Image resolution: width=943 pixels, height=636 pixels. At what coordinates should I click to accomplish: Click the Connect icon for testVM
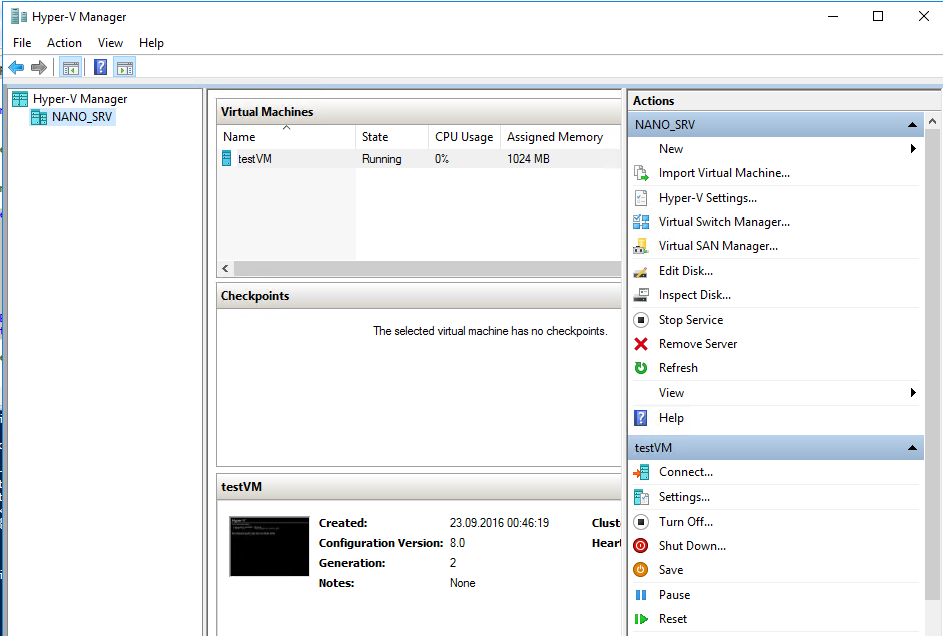(x=641, y=472)
